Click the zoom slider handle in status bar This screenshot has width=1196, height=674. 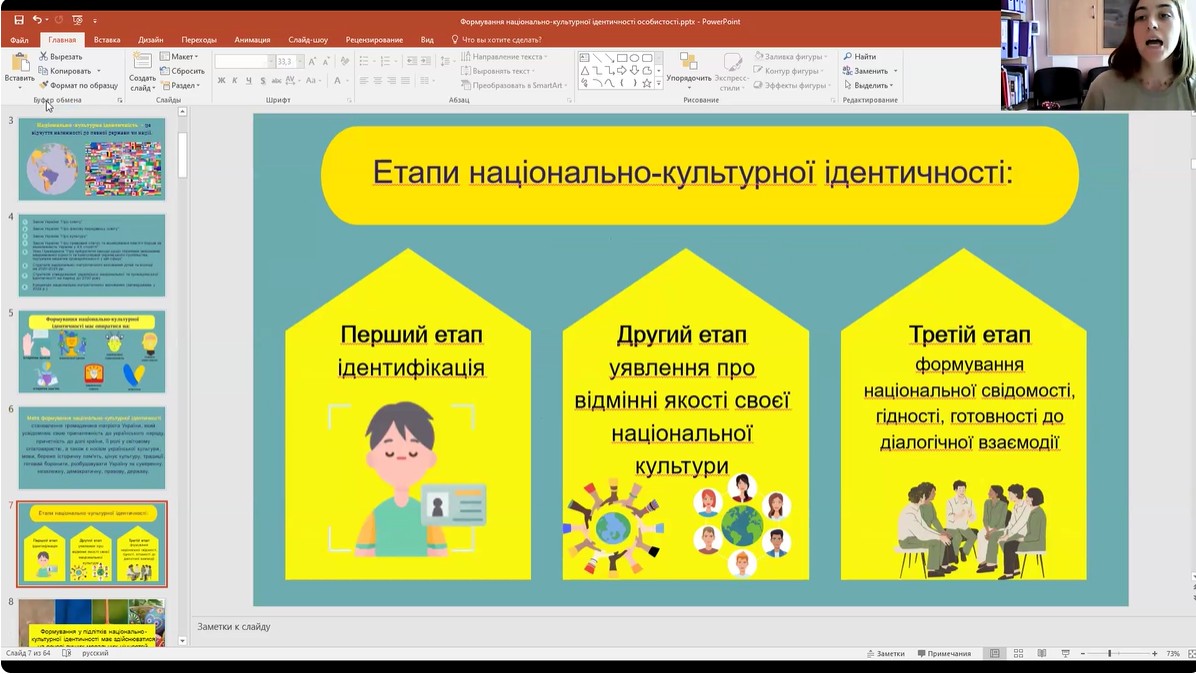[1110, 653]
